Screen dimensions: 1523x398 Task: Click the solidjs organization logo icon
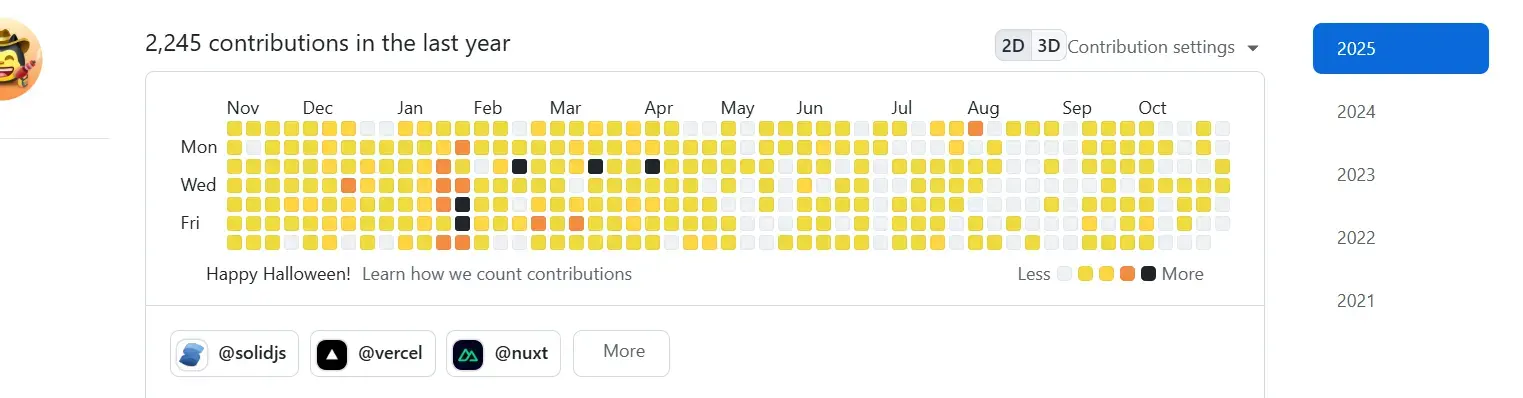click(192, 353)
